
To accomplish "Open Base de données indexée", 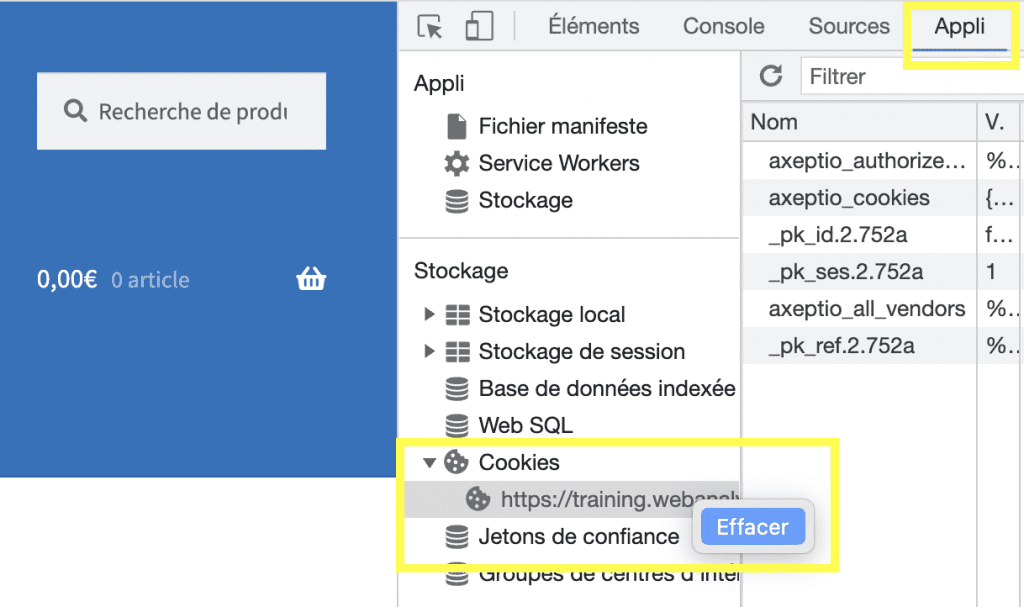I will click(606, 388).
